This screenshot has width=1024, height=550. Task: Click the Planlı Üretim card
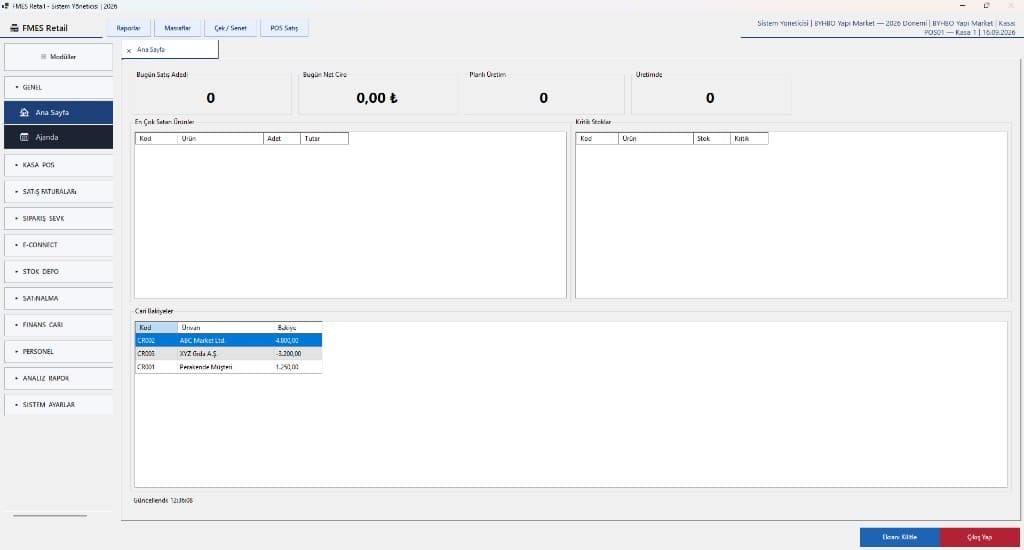point(543,91)
